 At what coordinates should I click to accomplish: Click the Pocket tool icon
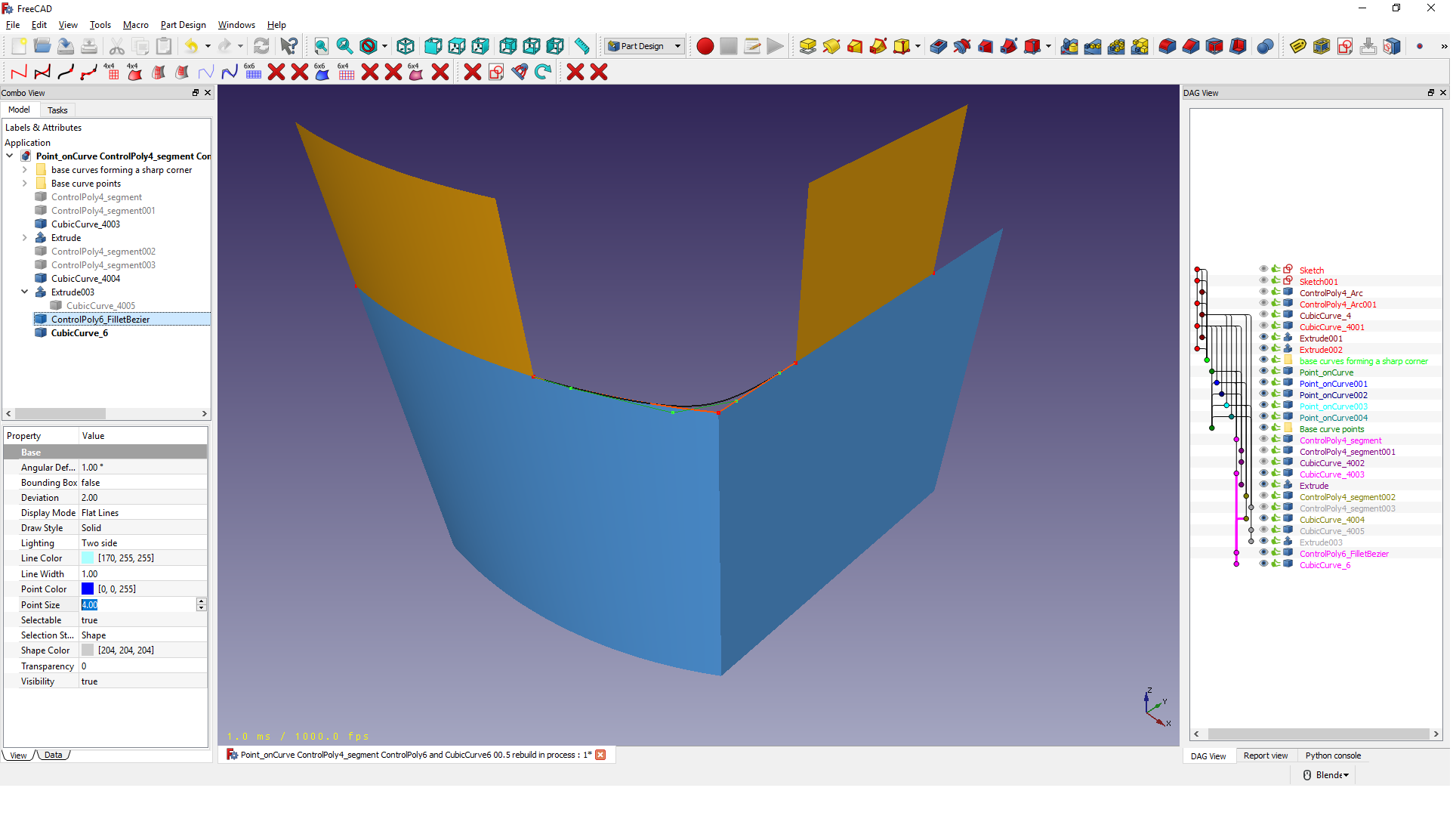pos(938,46)
